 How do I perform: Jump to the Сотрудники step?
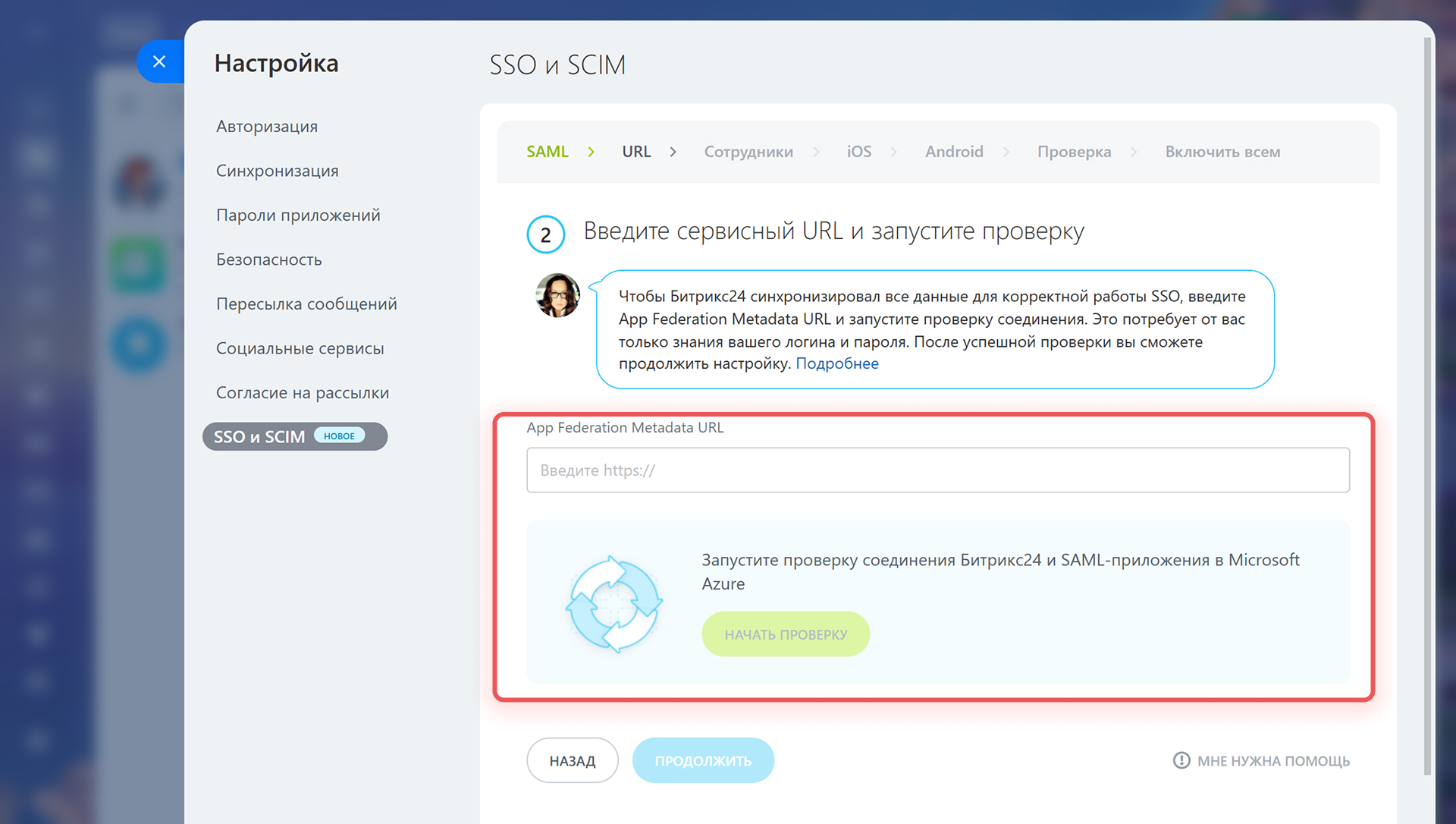(748, 152)
